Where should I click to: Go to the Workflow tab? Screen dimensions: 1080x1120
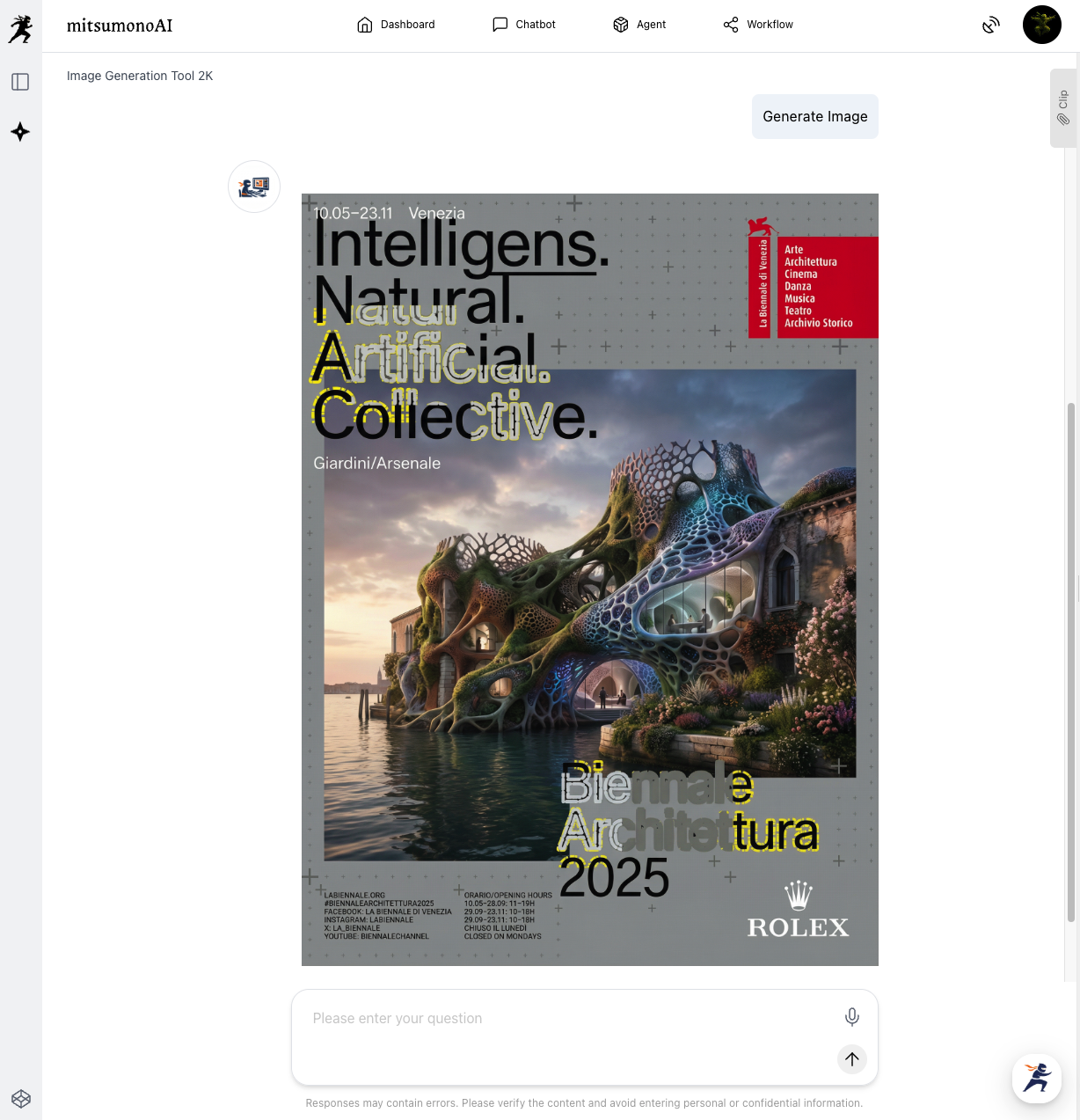click(758, 25)
